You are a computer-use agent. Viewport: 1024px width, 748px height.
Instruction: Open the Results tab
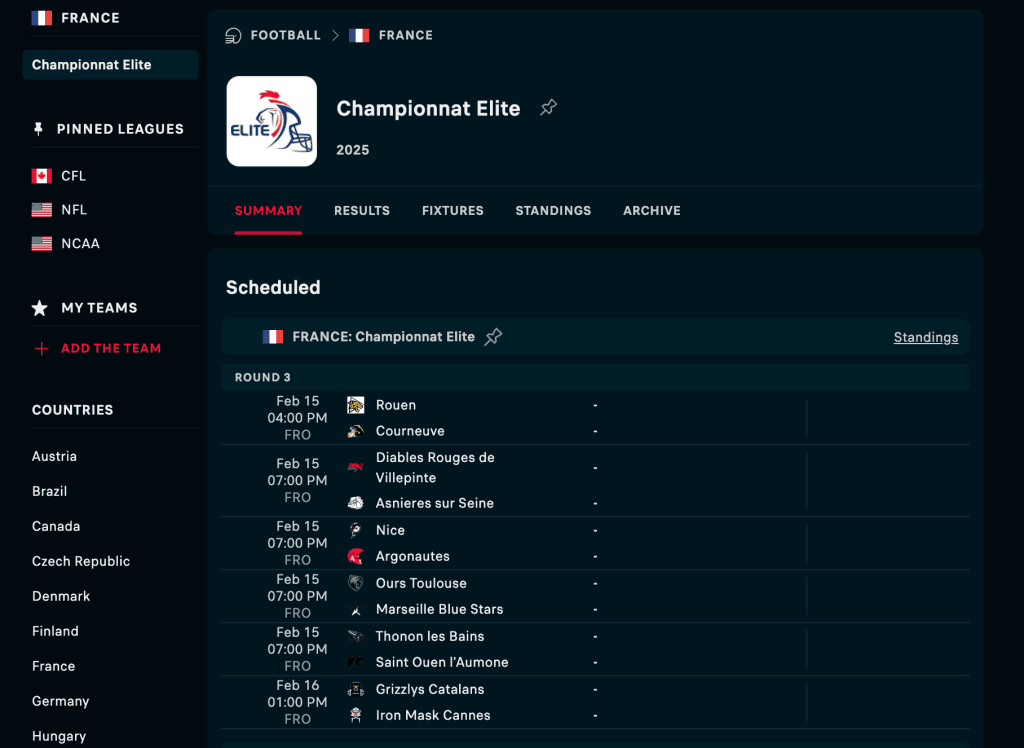362,210
